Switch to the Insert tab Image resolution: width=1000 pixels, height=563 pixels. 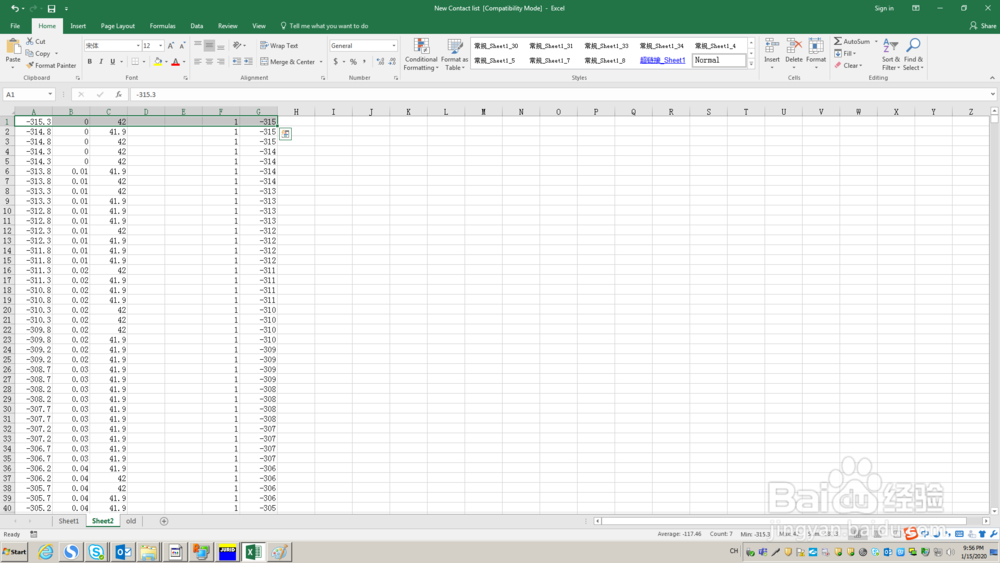pos(78,26)
